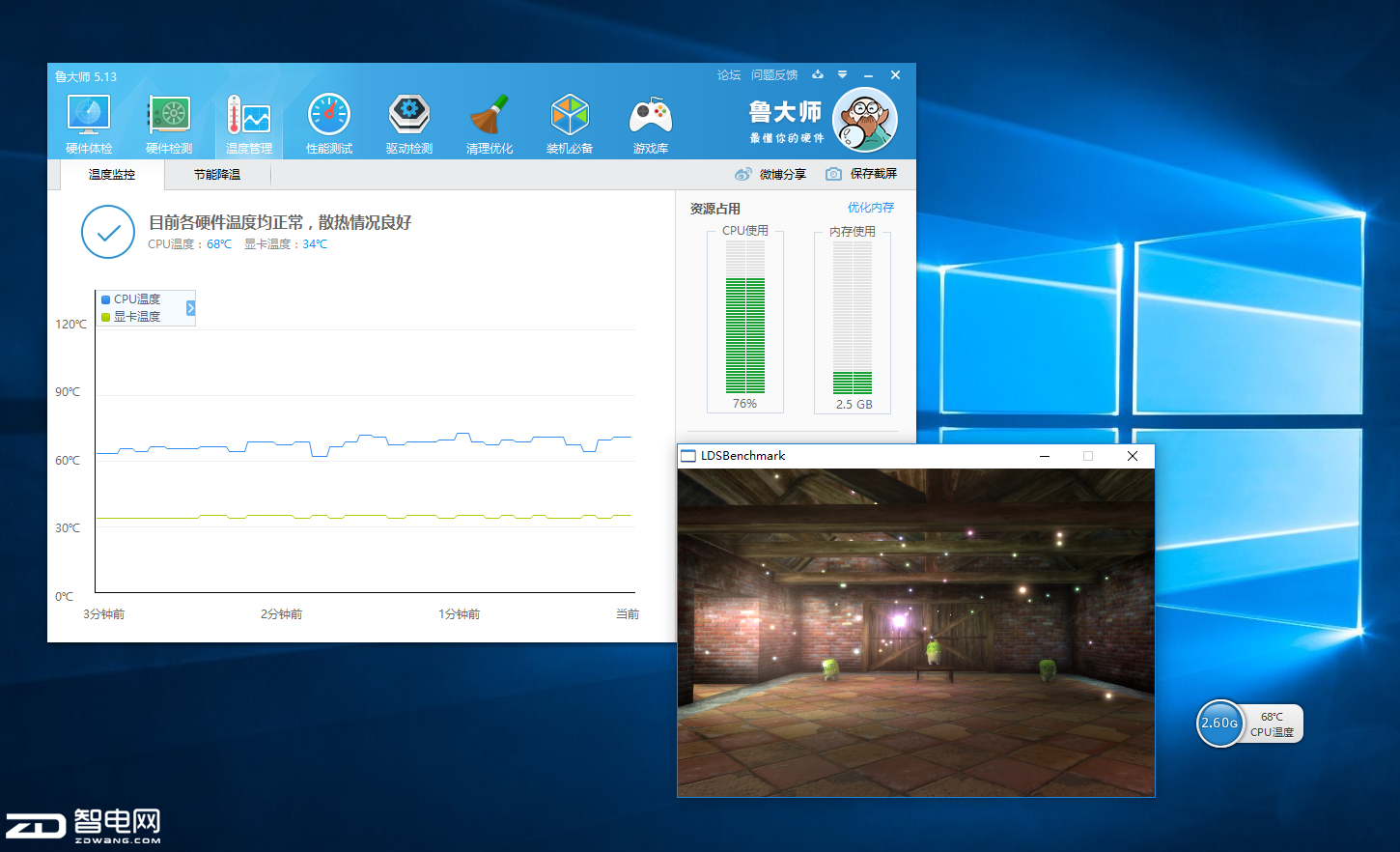Click the download tray icon in title bar
This screenshot has width=1400, height=852.
(818, 74)
